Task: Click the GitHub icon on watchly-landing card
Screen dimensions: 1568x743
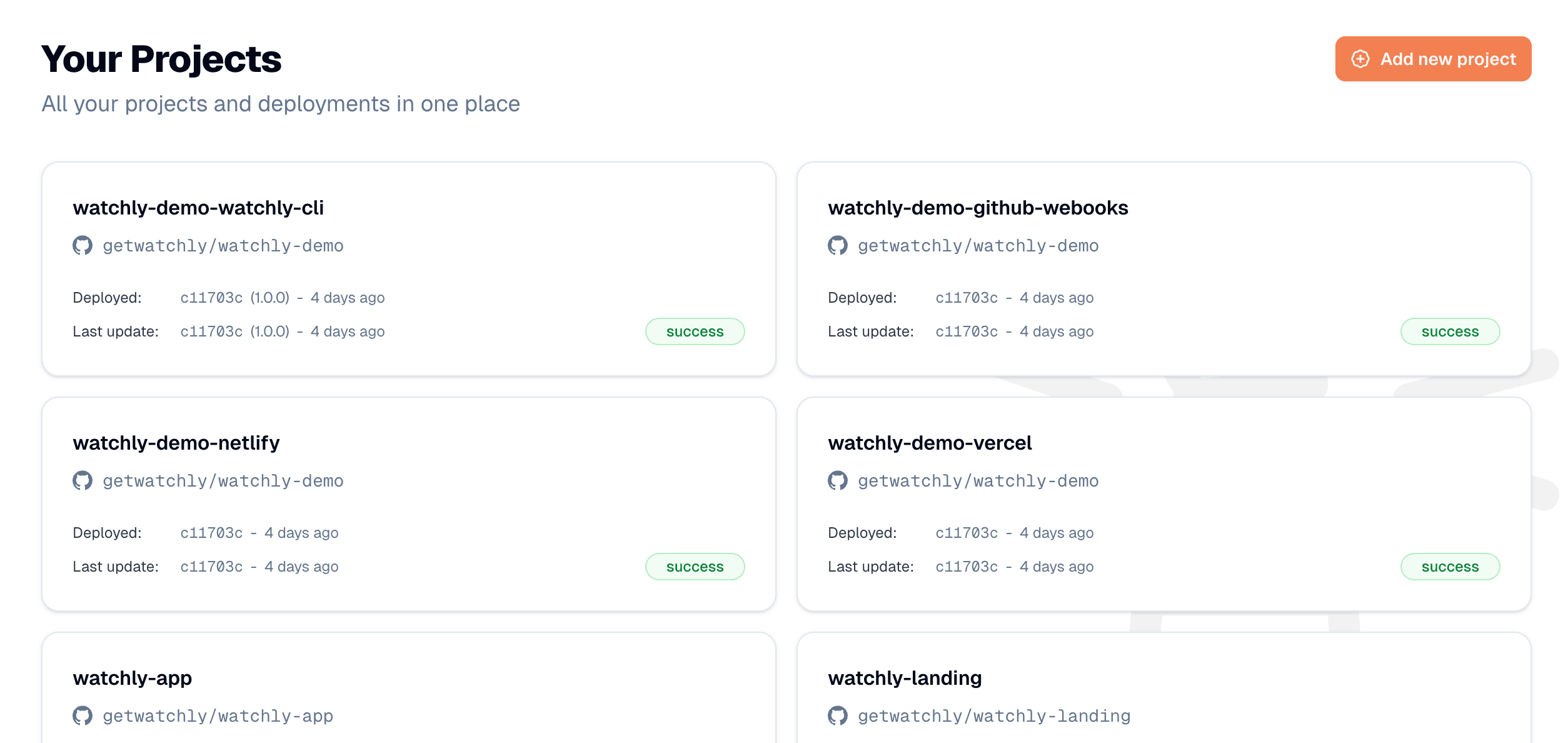Action: 838,715
